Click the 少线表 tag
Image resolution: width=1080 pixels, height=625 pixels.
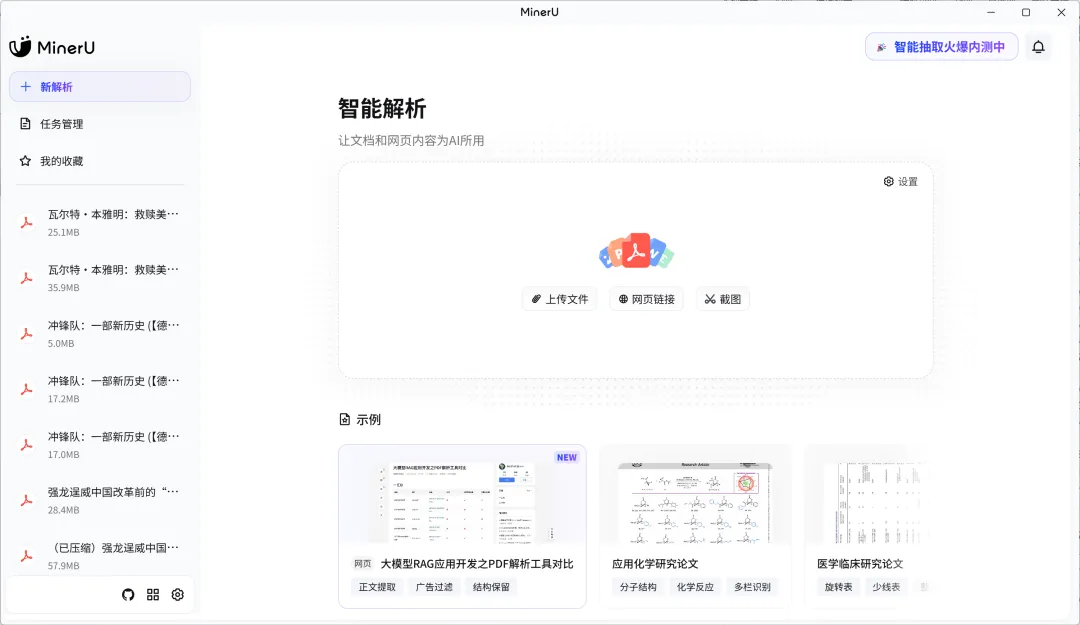coord(886,587)
